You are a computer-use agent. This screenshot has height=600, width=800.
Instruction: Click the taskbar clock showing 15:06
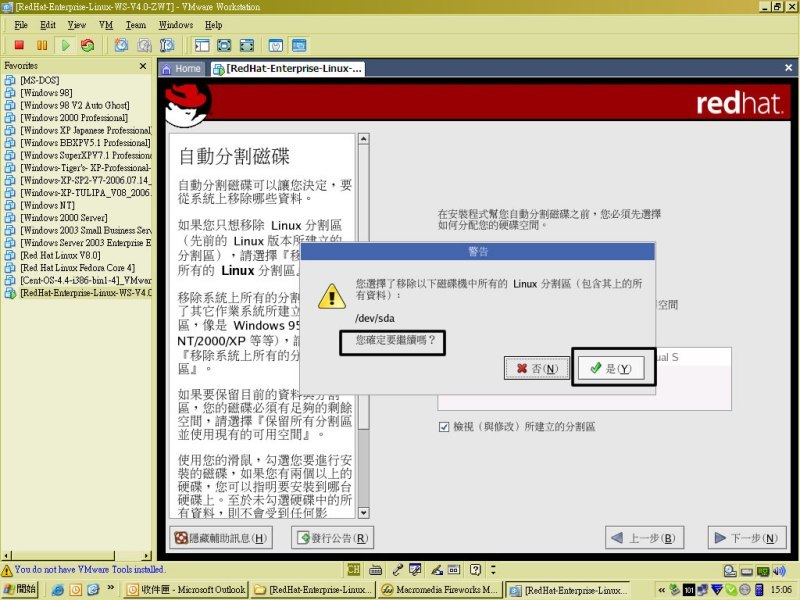click(x=781, y=590)
